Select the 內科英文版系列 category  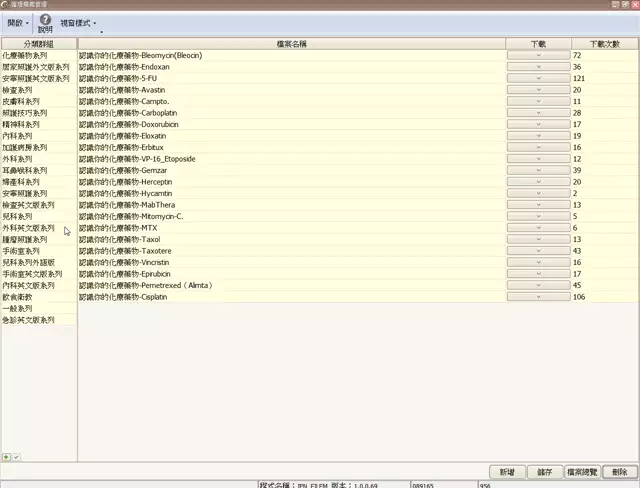[x=39, y=285]
